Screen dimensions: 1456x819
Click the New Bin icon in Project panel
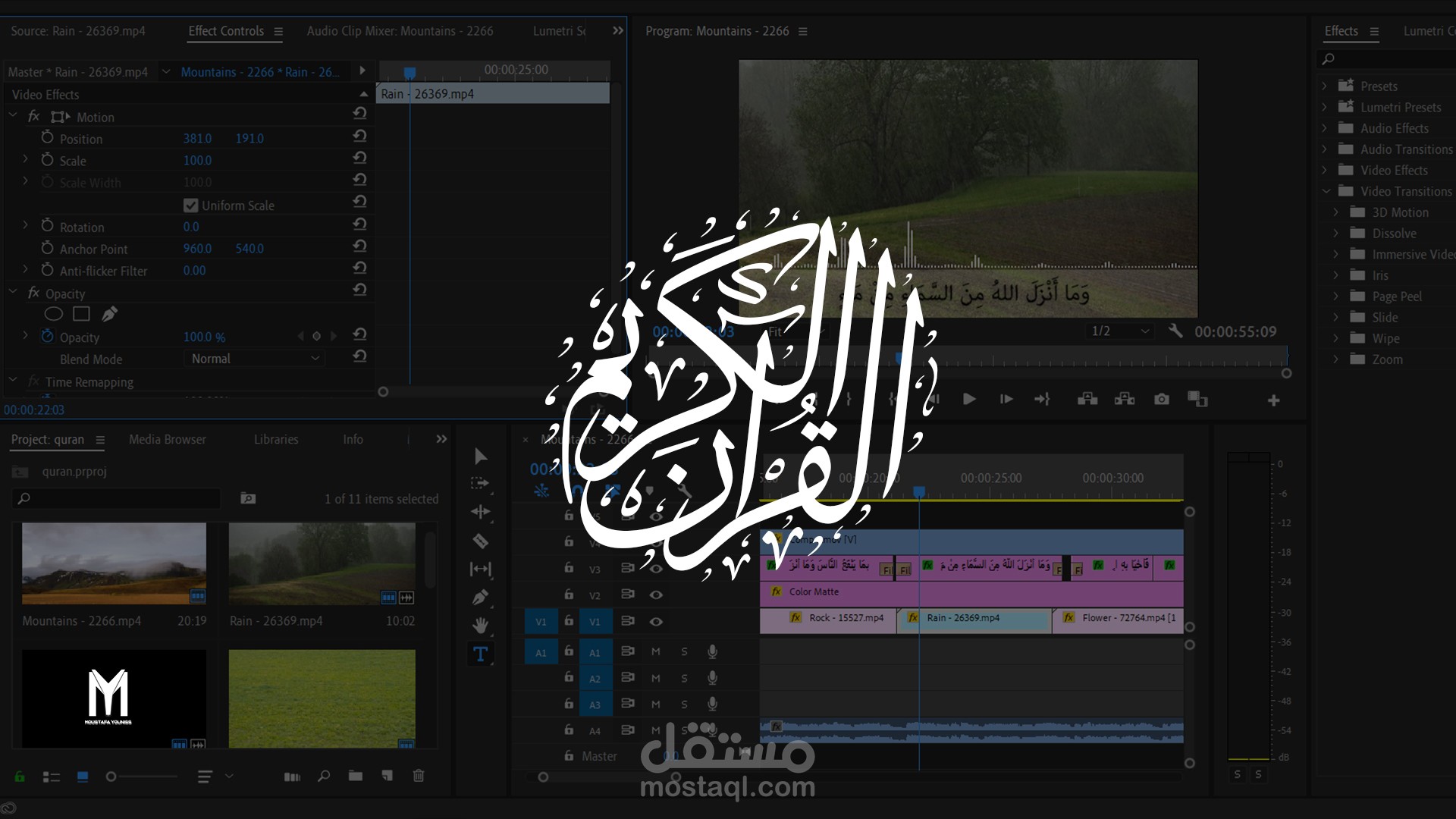pyautogui.click(x=355, y=776)
